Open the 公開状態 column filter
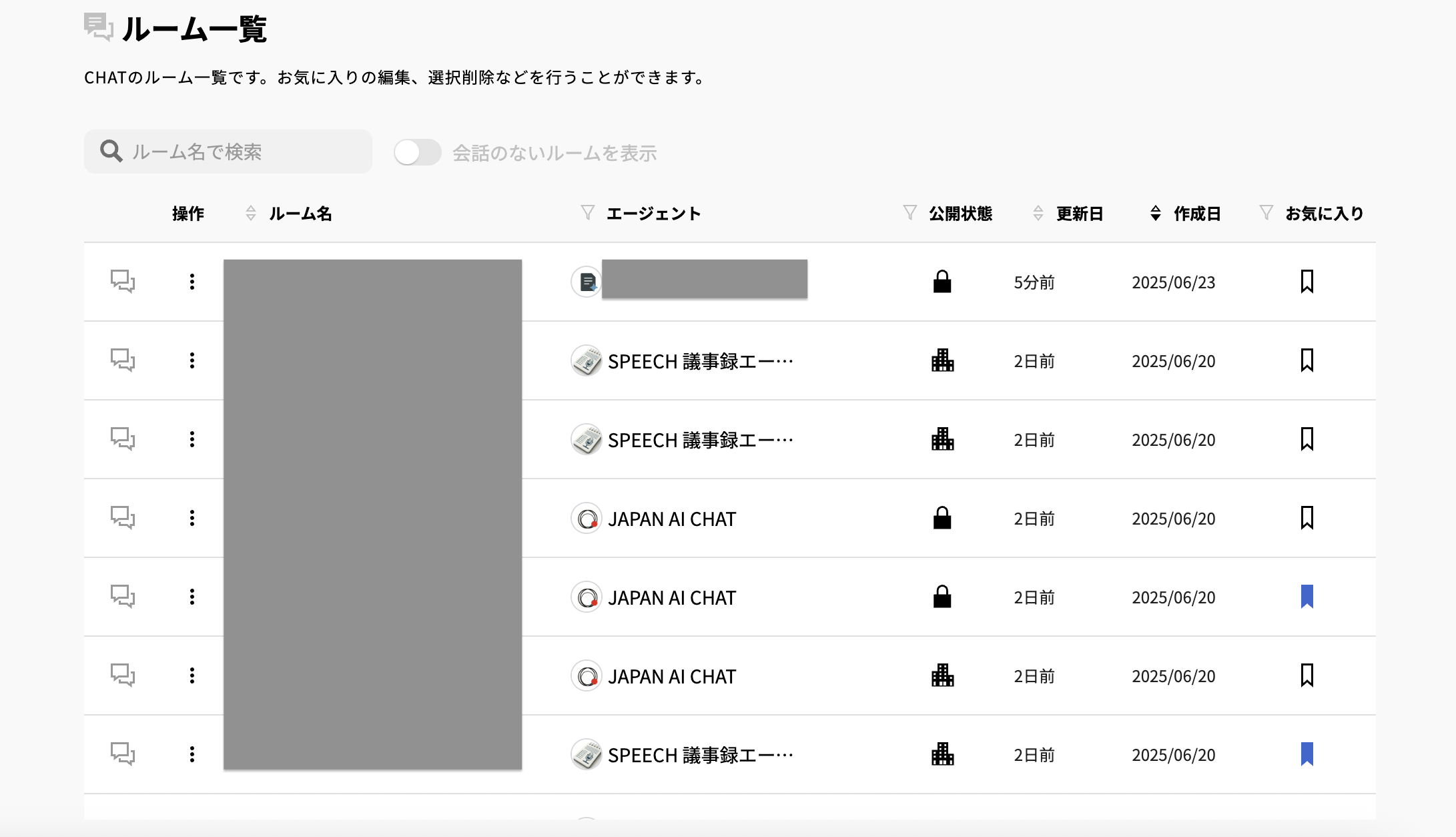The image size is (1456, 837). [x=909, y=213]
